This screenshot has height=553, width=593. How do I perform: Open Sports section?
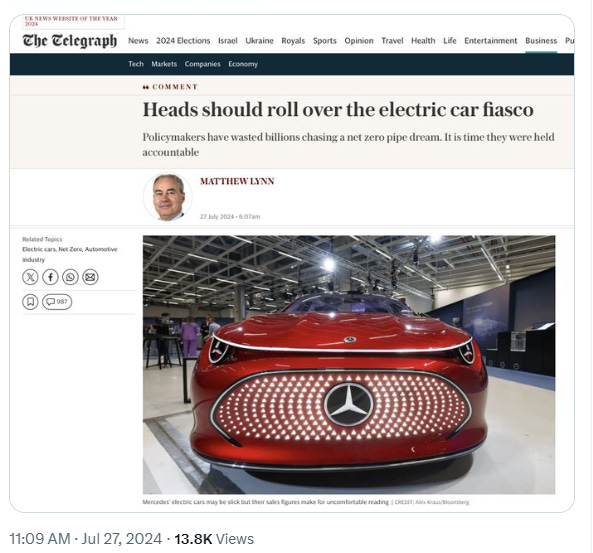324,41
